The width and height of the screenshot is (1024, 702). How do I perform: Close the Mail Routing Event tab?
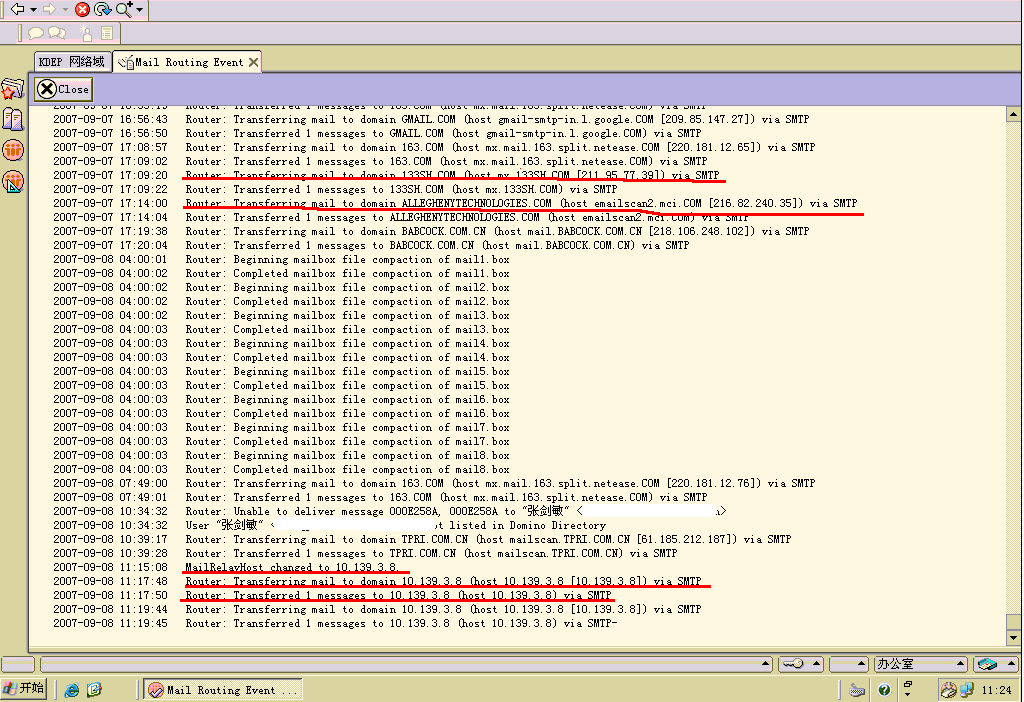click(x=253, y=62)
